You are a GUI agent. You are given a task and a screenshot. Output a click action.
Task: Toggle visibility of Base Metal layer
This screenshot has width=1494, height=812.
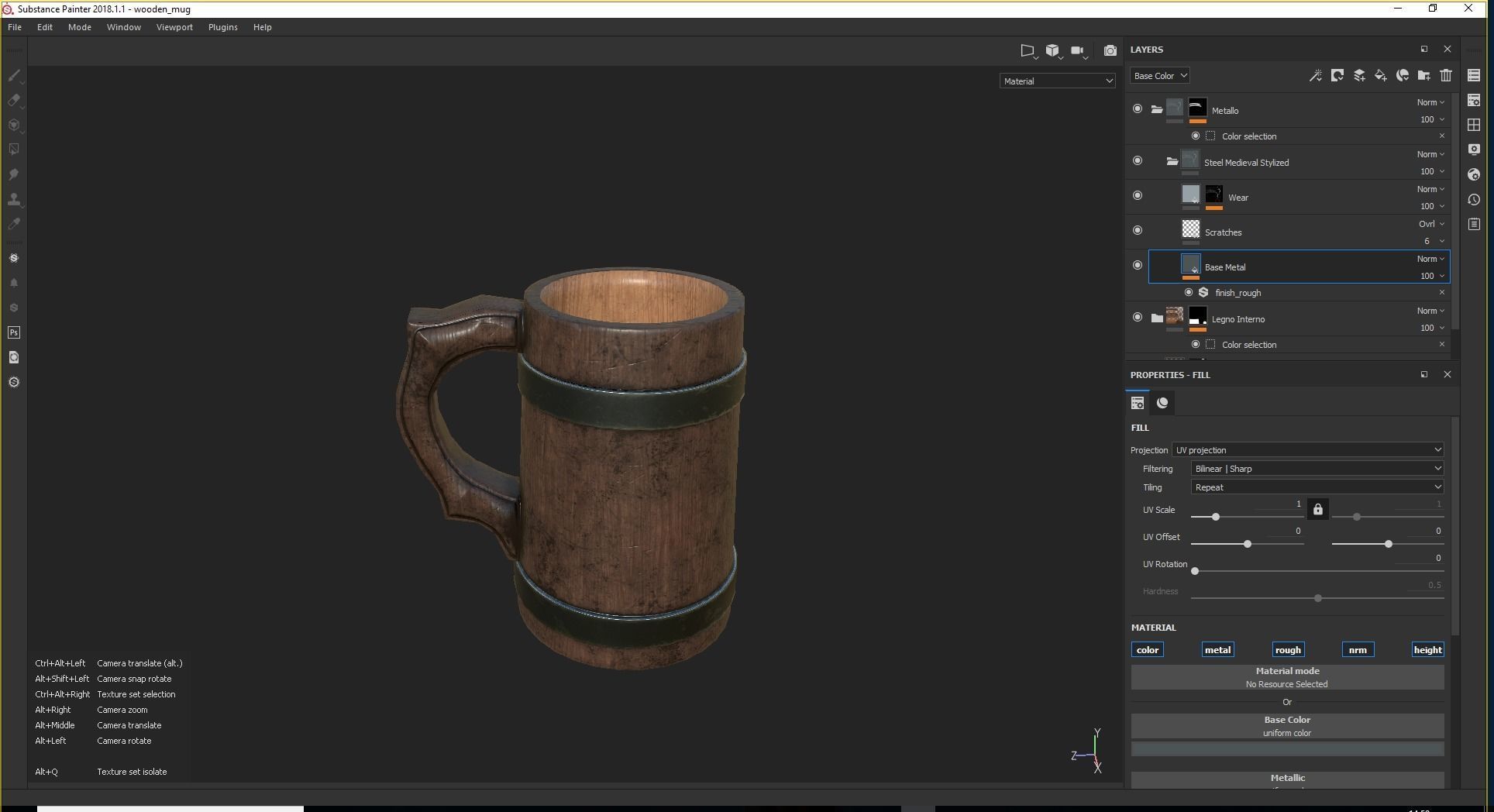pos(1138,265)
